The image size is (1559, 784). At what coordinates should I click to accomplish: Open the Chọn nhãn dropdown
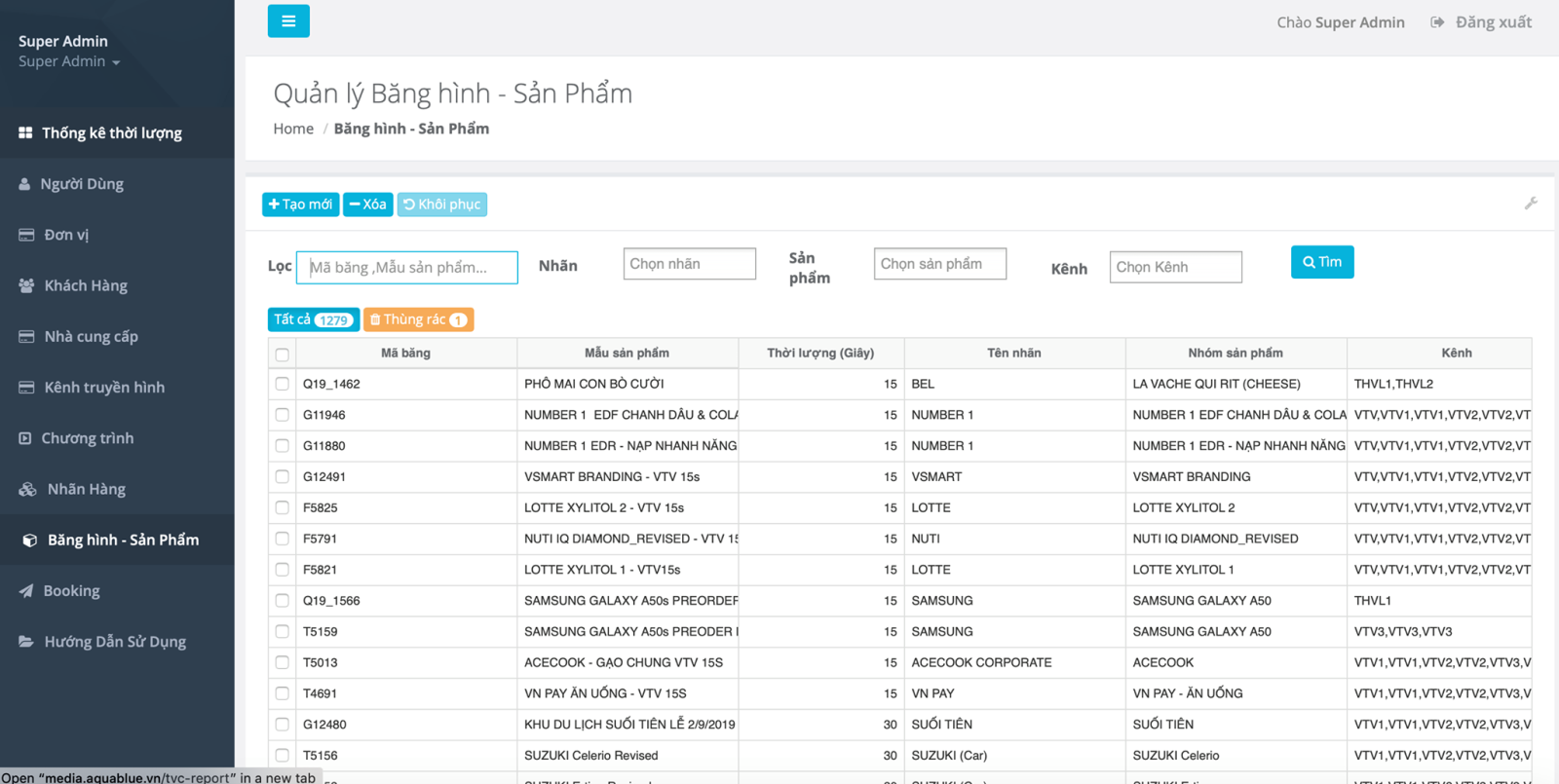tap(689, 264)
